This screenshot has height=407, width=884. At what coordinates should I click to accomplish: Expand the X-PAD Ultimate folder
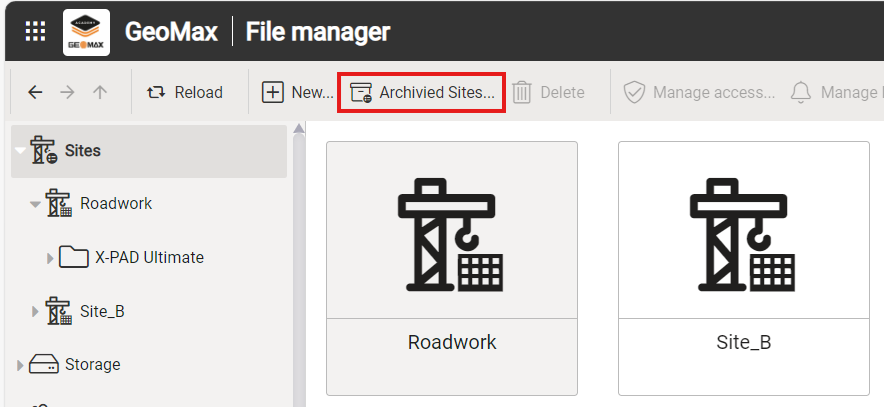51,258
